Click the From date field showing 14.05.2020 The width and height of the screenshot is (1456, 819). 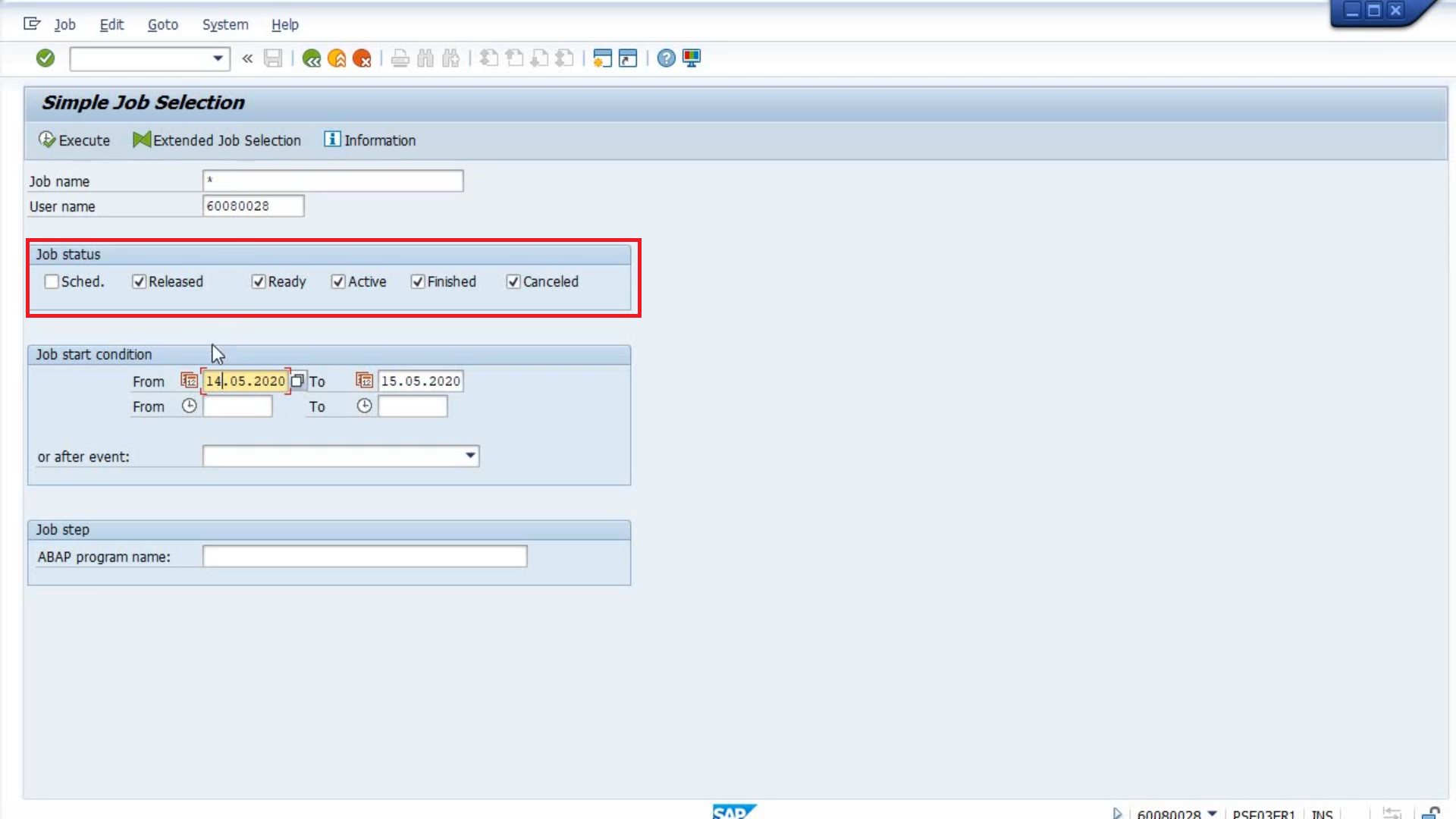tap(245, 381)
